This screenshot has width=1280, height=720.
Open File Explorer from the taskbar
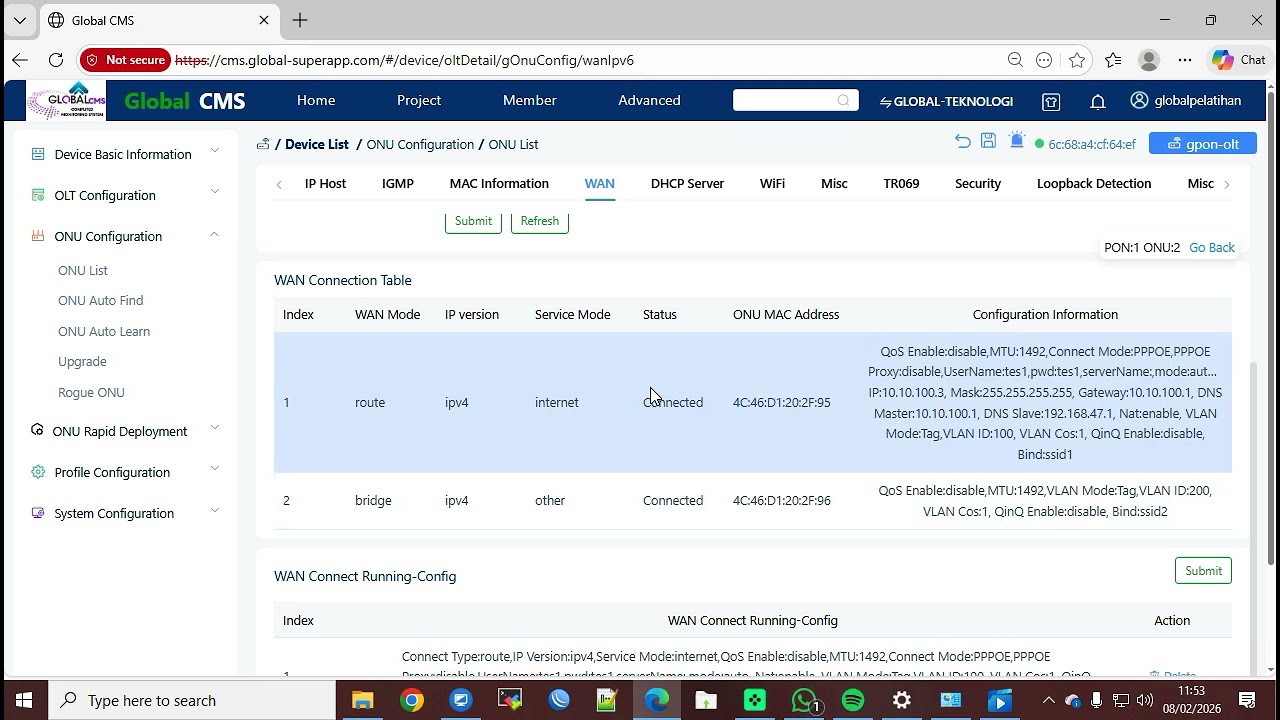[363, 700]
